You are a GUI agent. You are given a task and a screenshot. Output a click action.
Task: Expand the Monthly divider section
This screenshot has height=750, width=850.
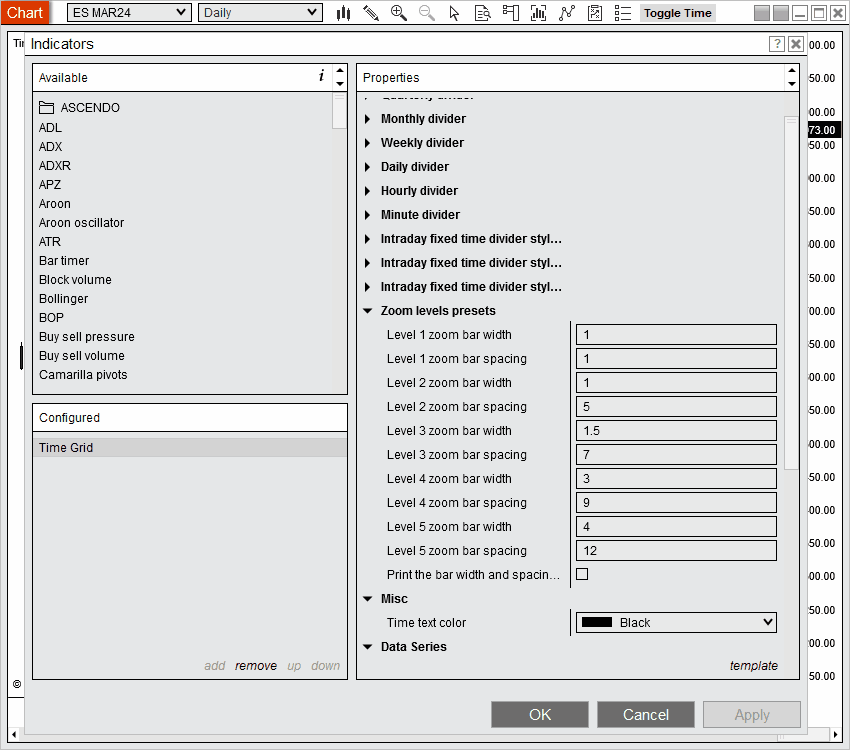(x=368, y=119)
